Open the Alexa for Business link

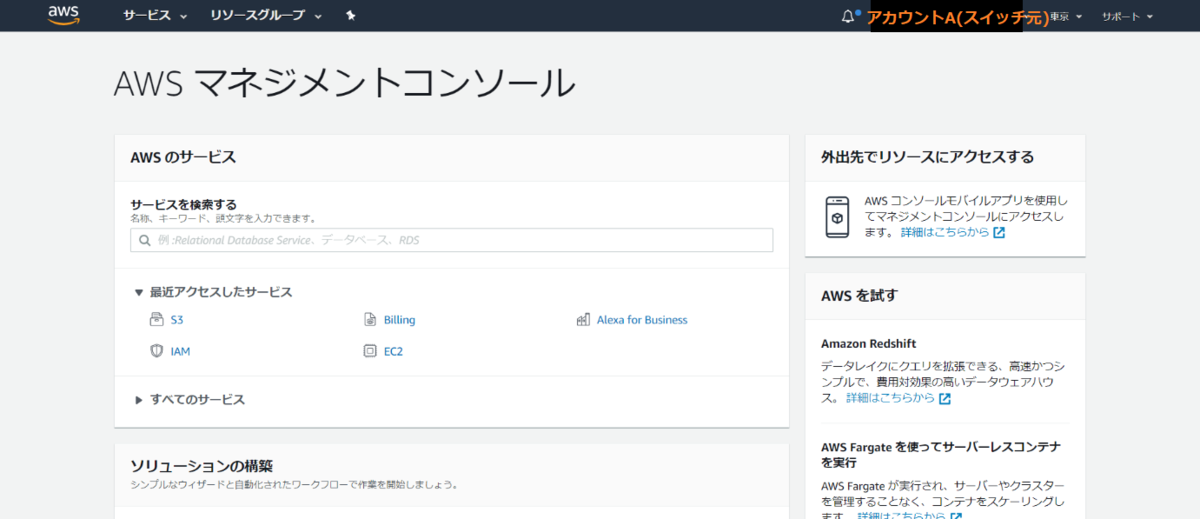click(642, 320)
